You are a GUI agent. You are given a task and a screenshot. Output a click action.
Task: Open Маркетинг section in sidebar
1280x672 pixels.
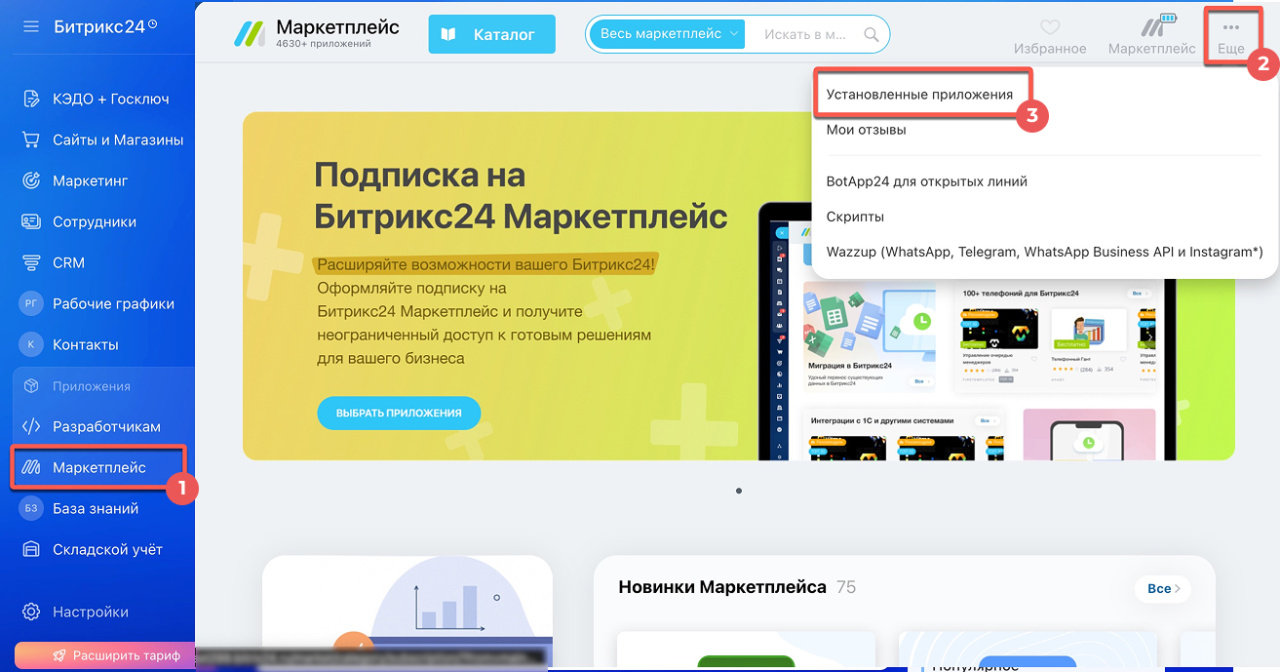pos(90,181)
